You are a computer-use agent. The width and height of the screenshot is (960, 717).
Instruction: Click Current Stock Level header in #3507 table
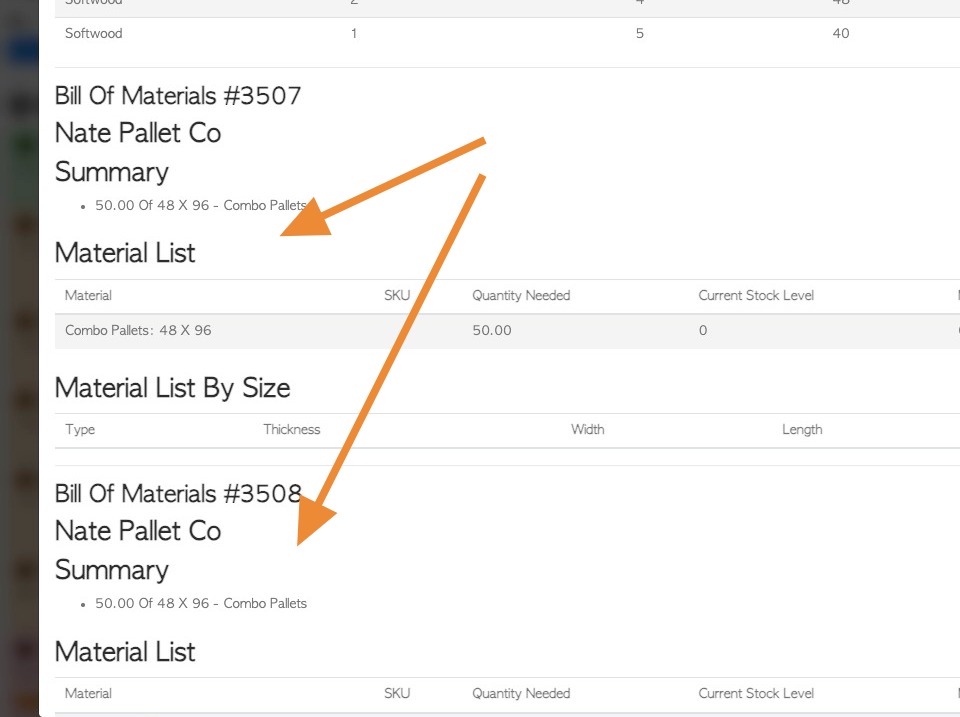click(x=756, y=295)
